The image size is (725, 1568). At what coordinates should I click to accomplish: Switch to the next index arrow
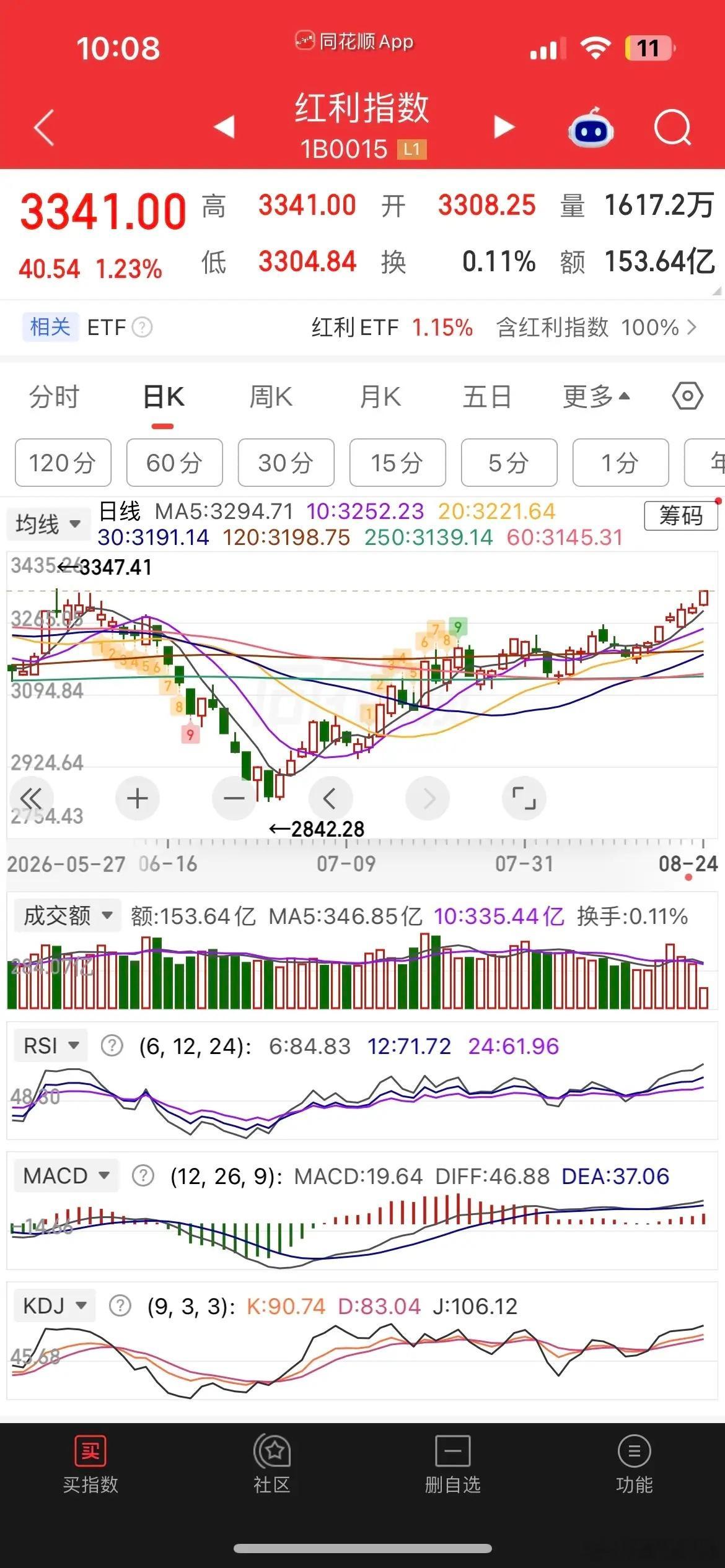pyautogui.click(x=504, y=127)
